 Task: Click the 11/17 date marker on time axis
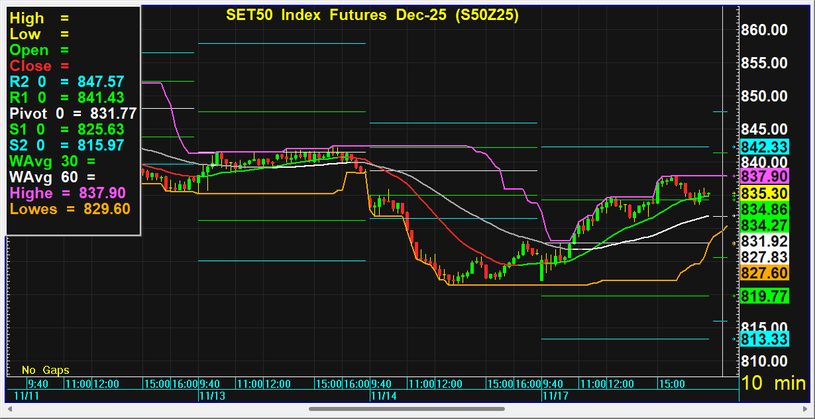pyautogui.click(x=554, y=396)
